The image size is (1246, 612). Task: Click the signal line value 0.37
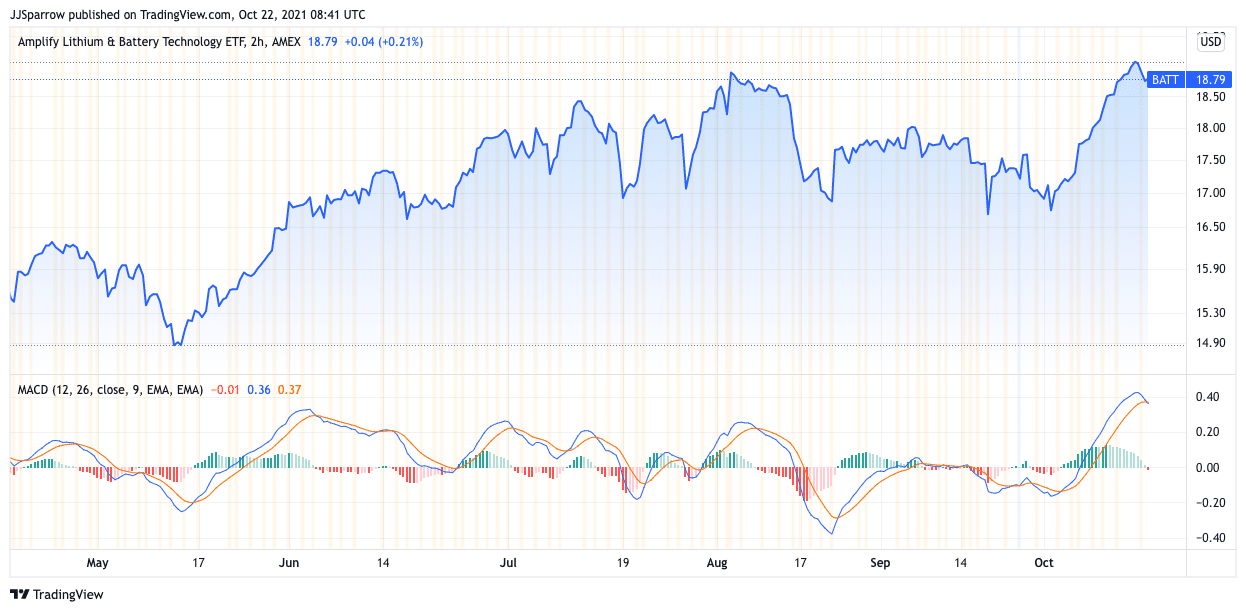coord(288,389)
